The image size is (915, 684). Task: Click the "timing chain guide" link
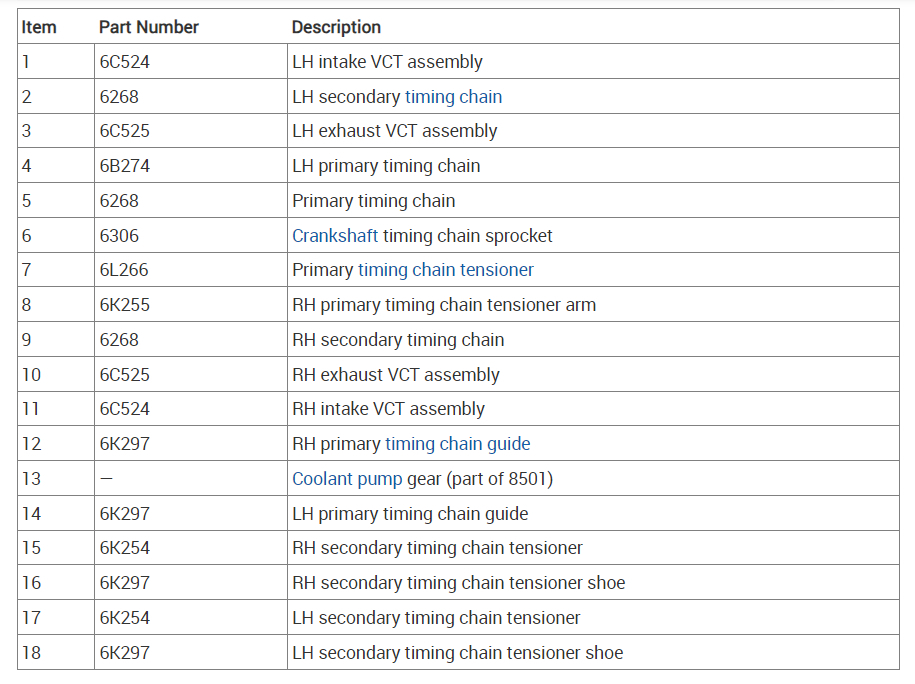[x=457, y=444]
